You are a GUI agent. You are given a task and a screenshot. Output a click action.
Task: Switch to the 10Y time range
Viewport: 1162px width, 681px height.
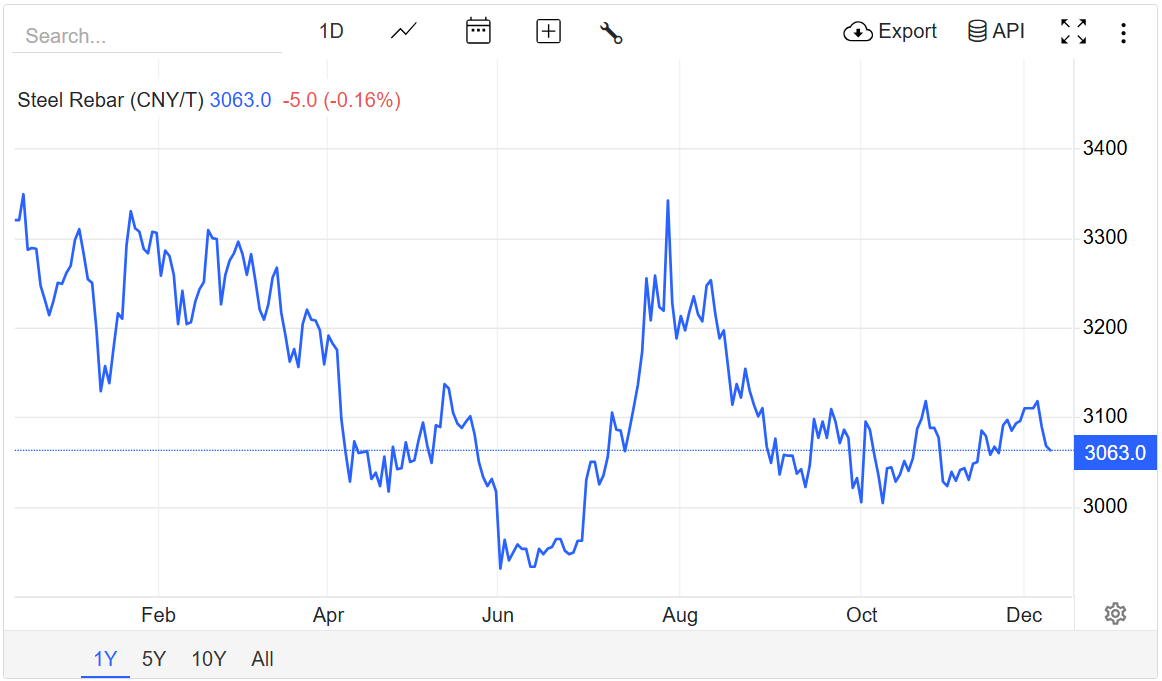[x=209, y=659]
